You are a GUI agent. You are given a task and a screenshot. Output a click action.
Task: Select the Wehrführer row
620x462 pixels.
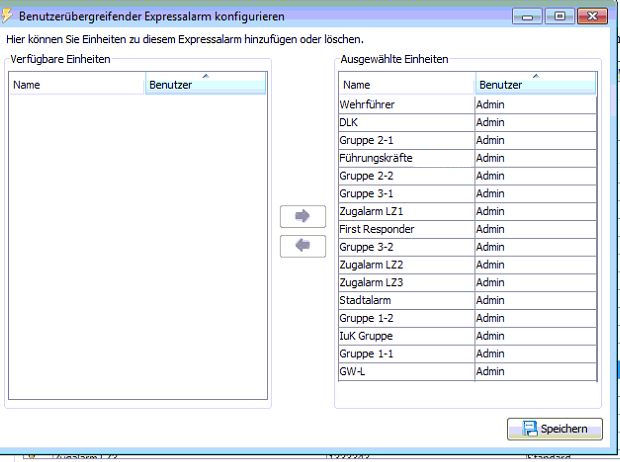pyautogui.click(x=408, y=105)
